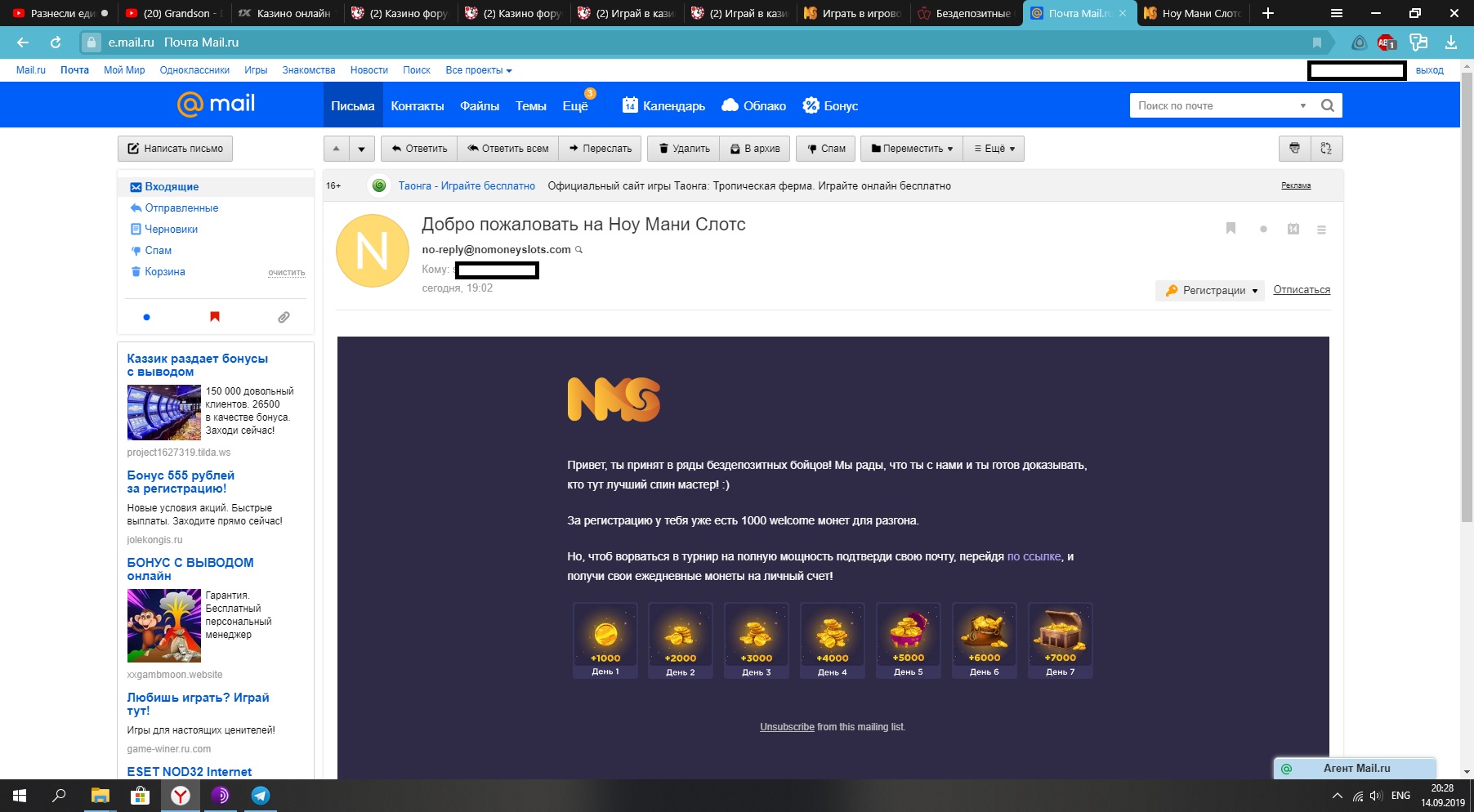Open the Alice assistant icon in browser toolbar
1474x812 pixels.
(1359, 42)
